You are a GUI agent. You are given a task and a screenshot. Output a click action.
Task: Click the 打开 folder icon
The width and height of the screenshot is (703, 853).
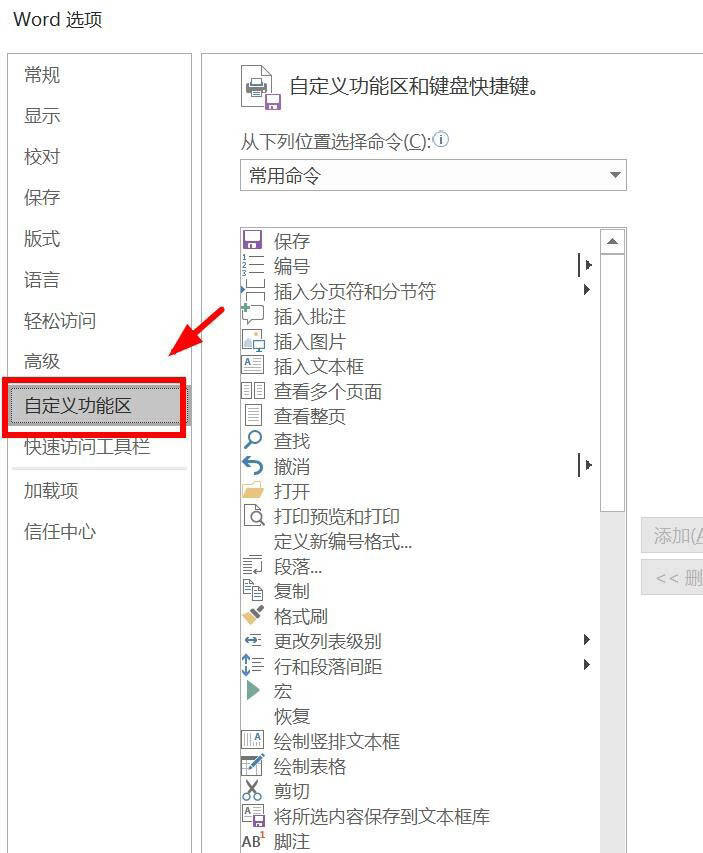click(x=252, y=490)
